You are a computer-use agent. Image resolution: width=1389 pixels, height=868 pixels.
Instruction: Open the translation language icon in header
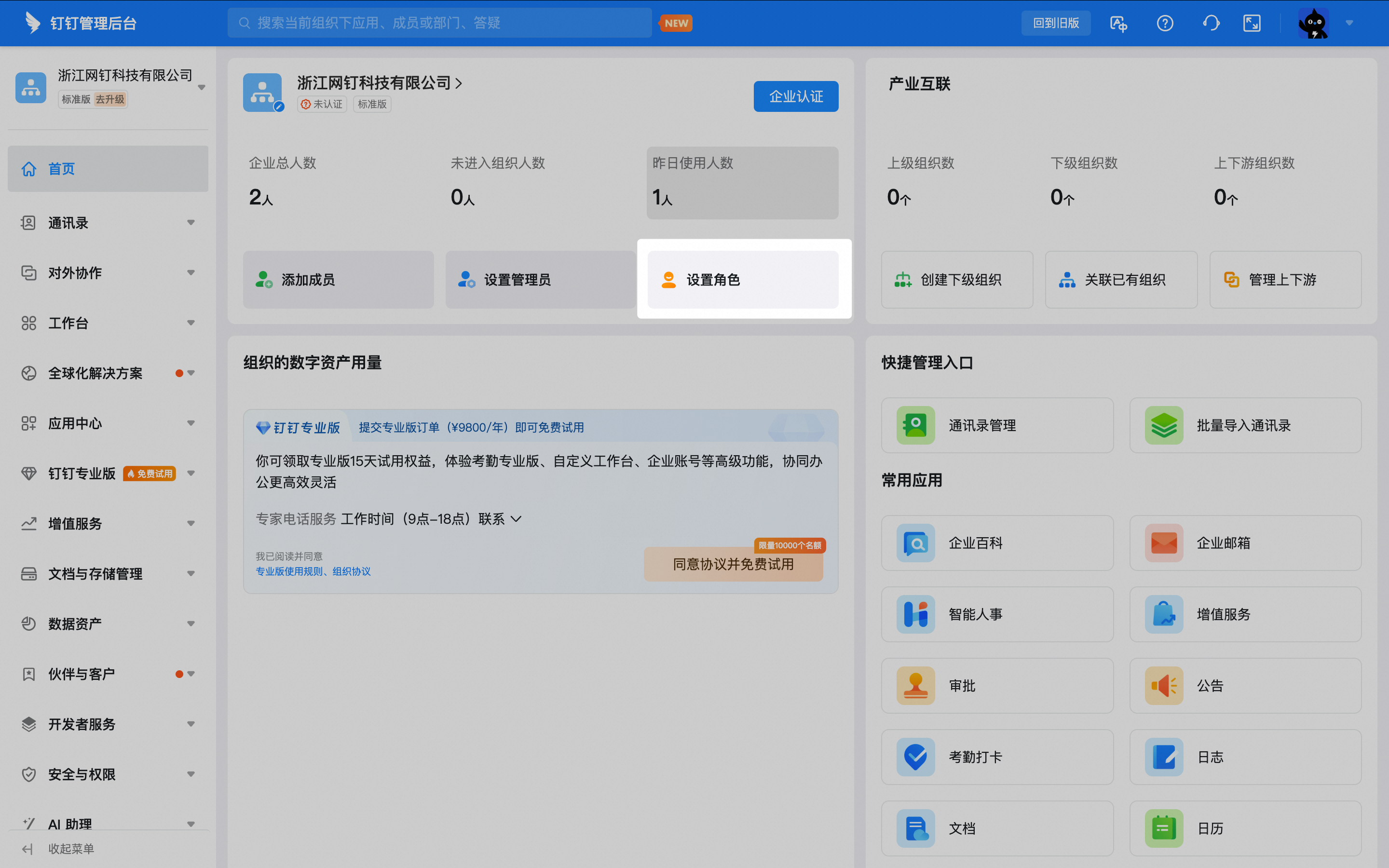pos(1118,24)
